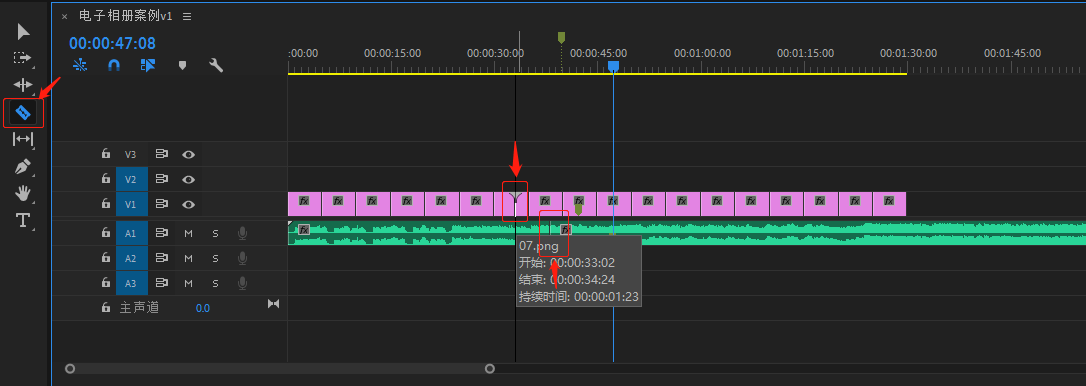This screenshot has height=386, width=1086.
Task: Toggle A2 track targeting
Action: click(131, 258)
